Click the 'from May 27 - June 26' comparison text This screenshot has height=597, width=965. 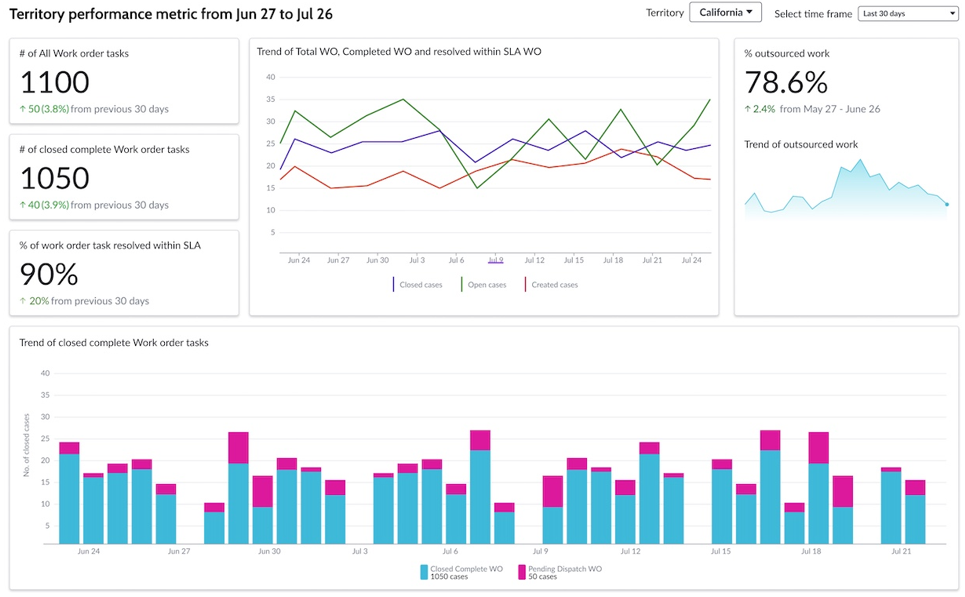coord(830,109)
